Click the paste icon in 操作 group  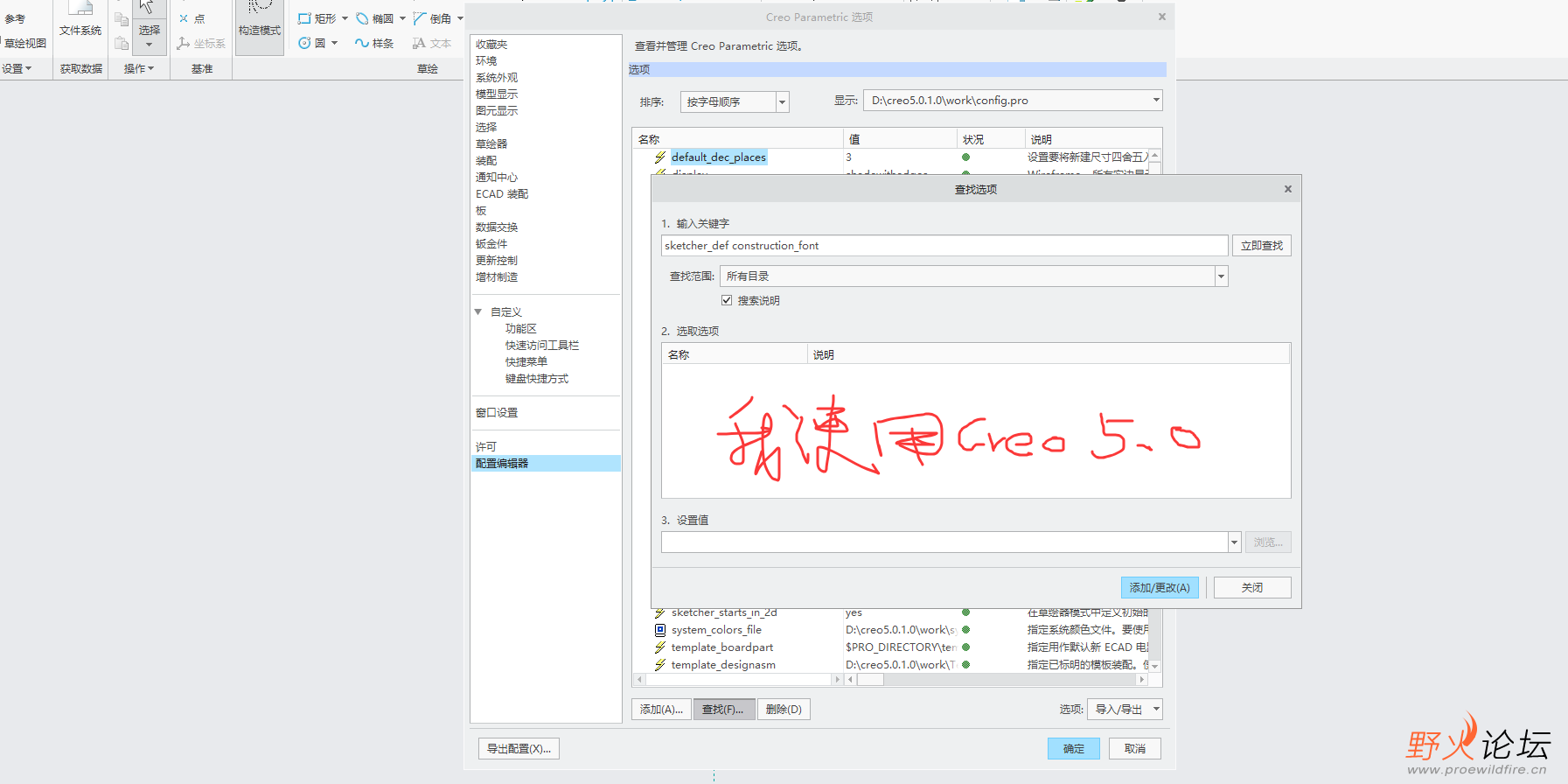click(x=122, y=42)
